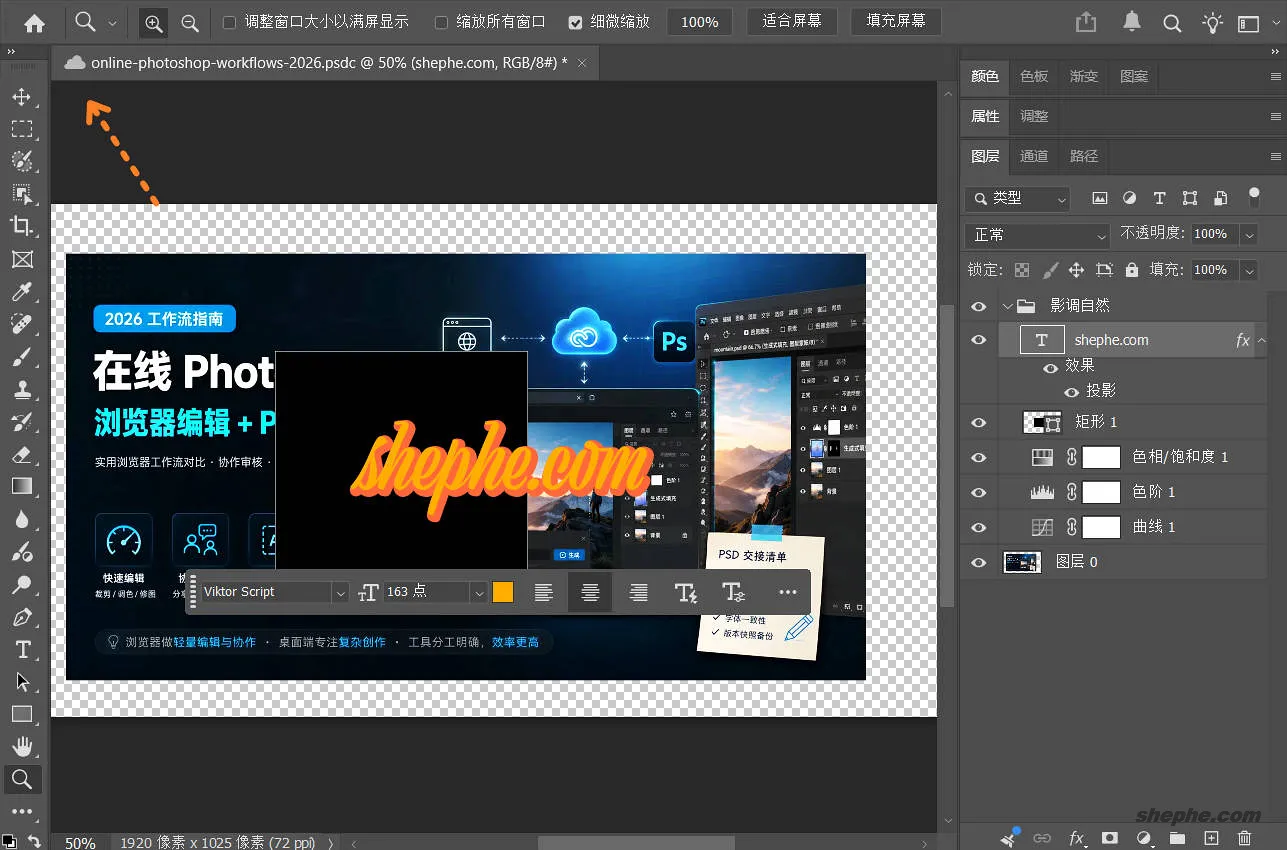Select the Rectangle shape tool
The width and height of the screenshot is (1287, 850).
pos(21,714)
